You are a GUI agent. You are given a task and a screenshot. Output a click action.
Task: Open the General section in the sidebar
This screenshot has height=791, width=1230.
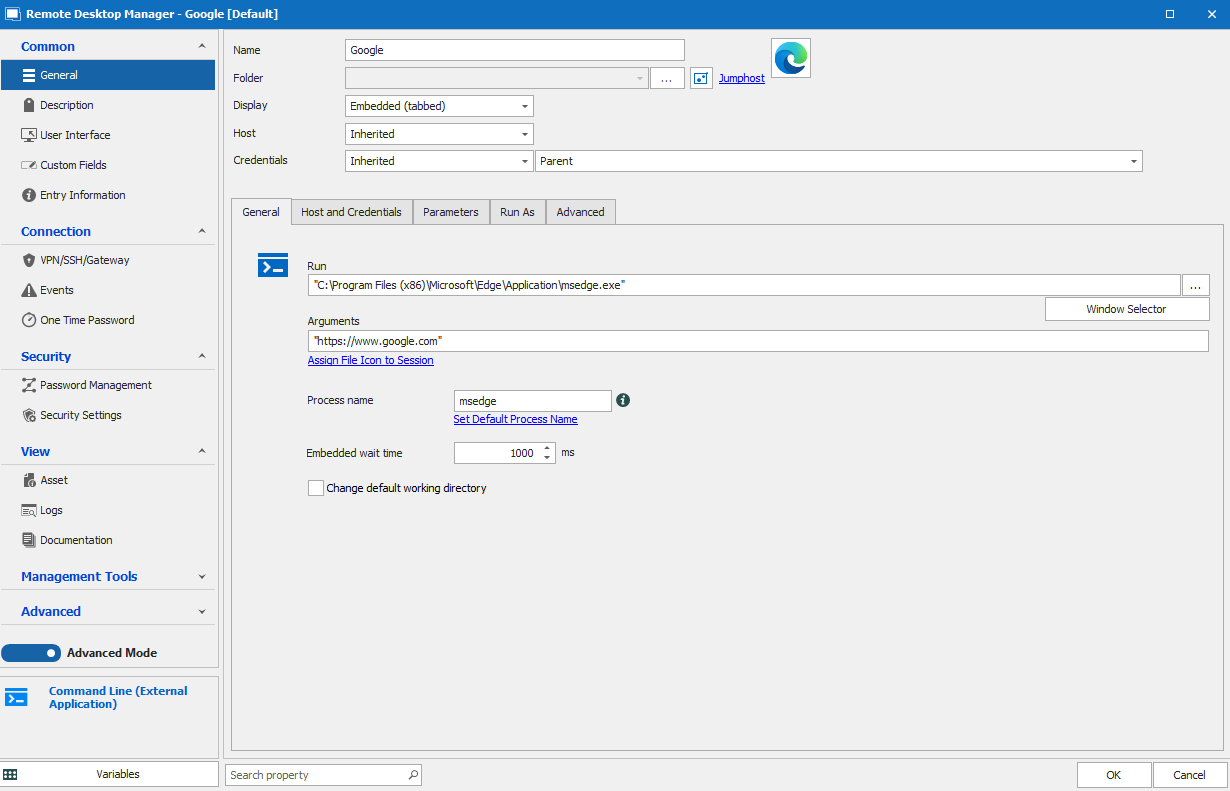coord(108,75)
